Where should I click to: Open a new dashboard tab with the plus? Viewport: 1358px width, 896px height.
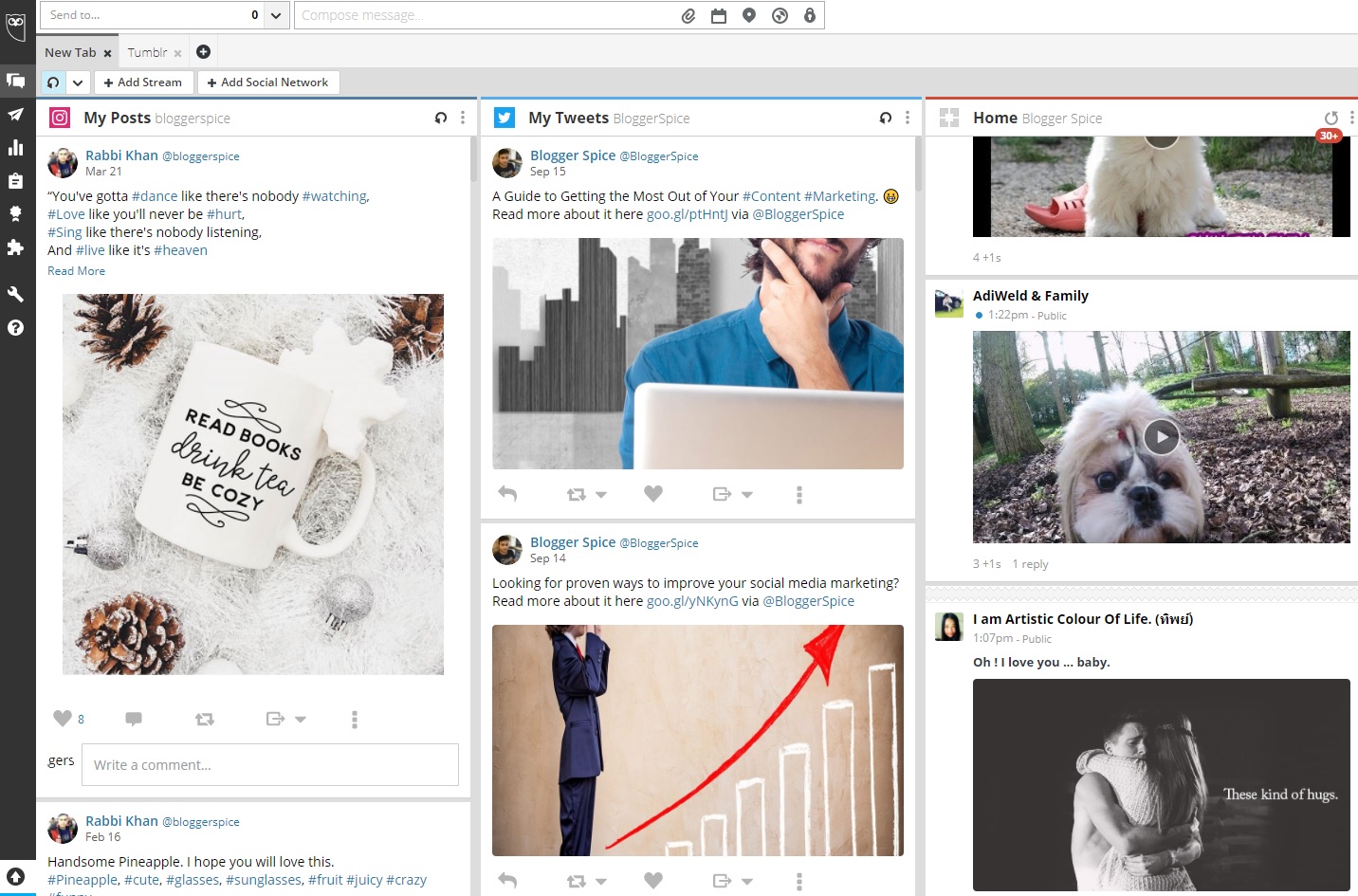pos(203,51)
